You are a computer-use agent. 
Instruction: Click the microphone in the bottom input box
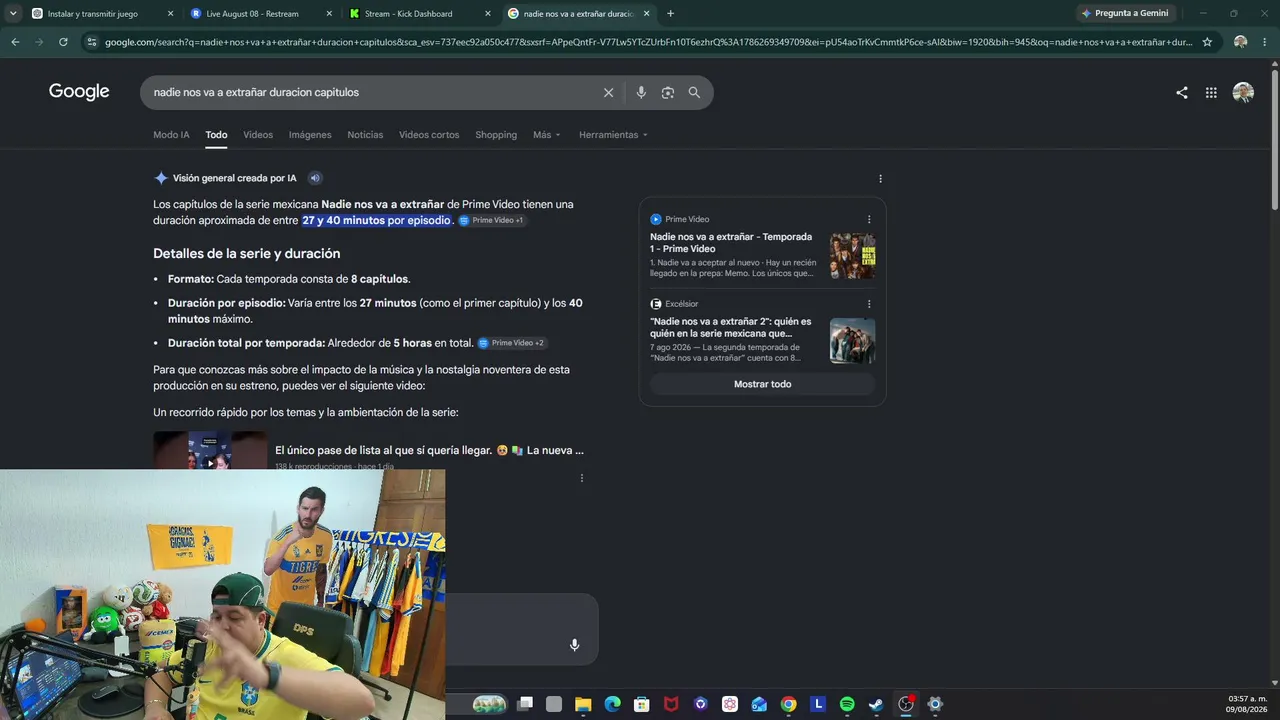(574, 645)
